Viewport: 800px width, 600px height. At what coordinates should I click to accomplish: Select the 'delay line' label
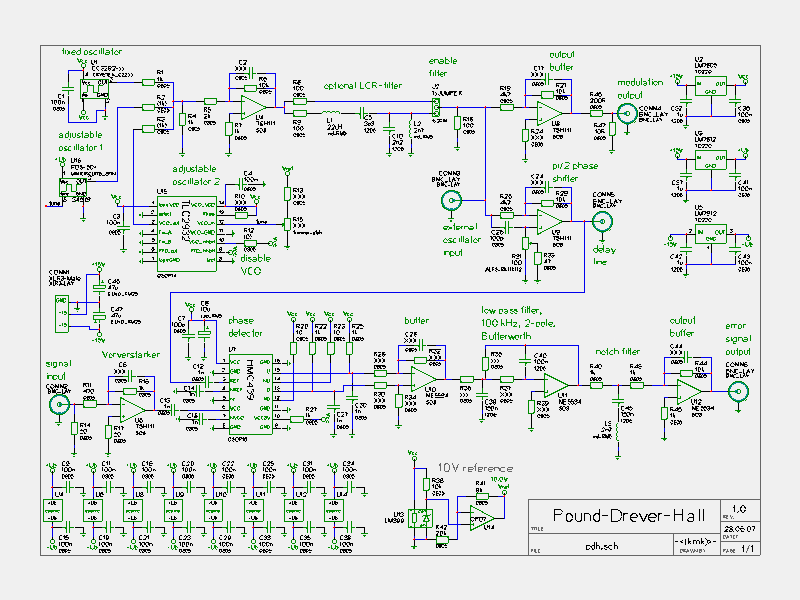604,256
